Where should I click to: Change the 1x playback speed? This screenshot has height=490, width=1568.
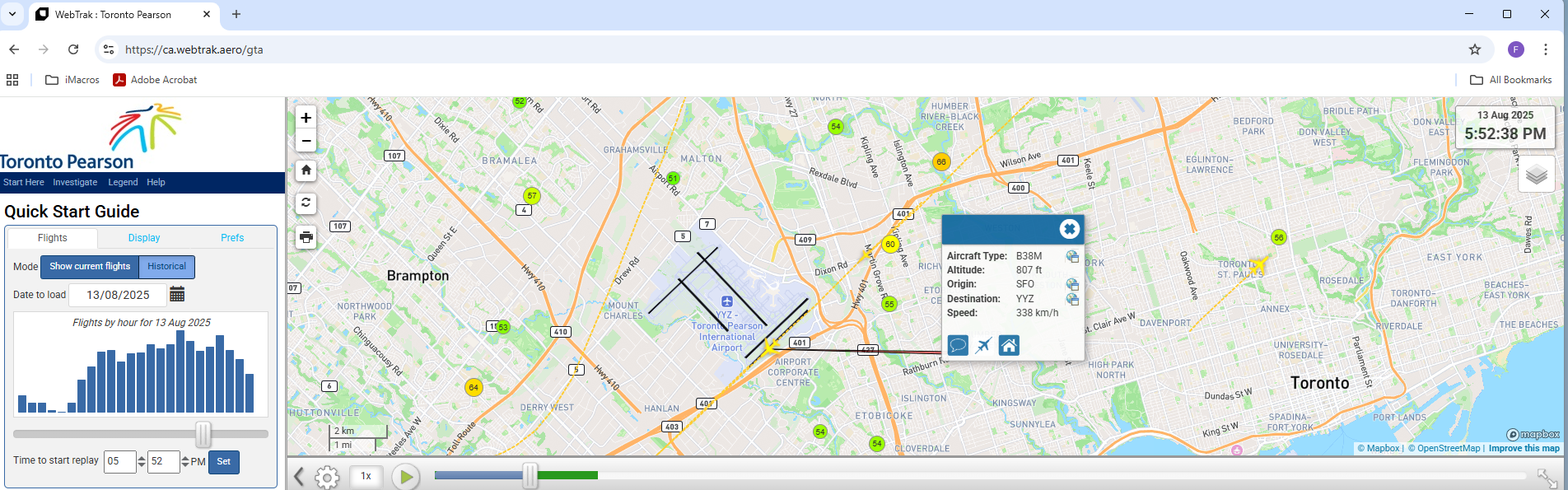point(366,476)
